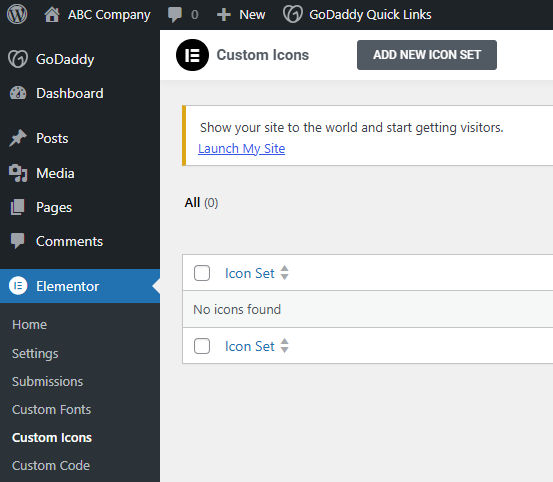This screenshot has width=553, height=482.
Task: Click the Elementor logo beside Custom Icons heading
Action: click(192, 55)
